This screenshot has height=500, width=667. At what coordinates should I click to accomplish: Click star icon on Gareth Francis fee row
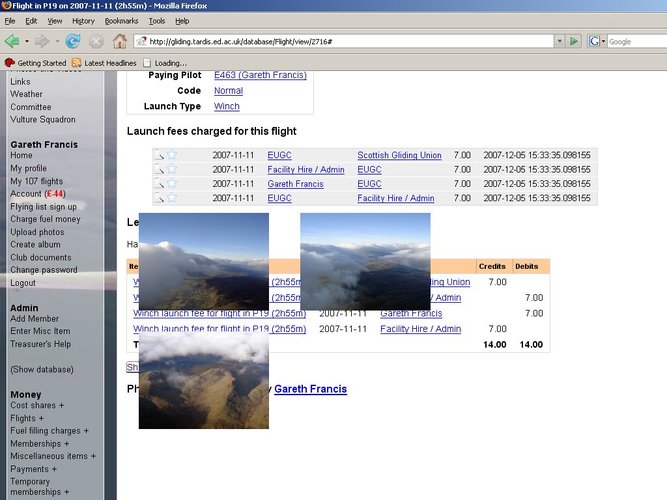coord(171,184)
